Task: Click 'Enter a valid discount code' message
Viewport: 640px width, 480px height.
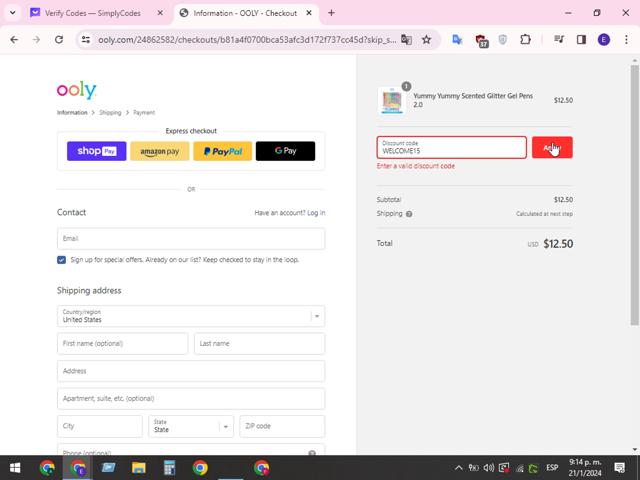Action: (x=416, y=166)
